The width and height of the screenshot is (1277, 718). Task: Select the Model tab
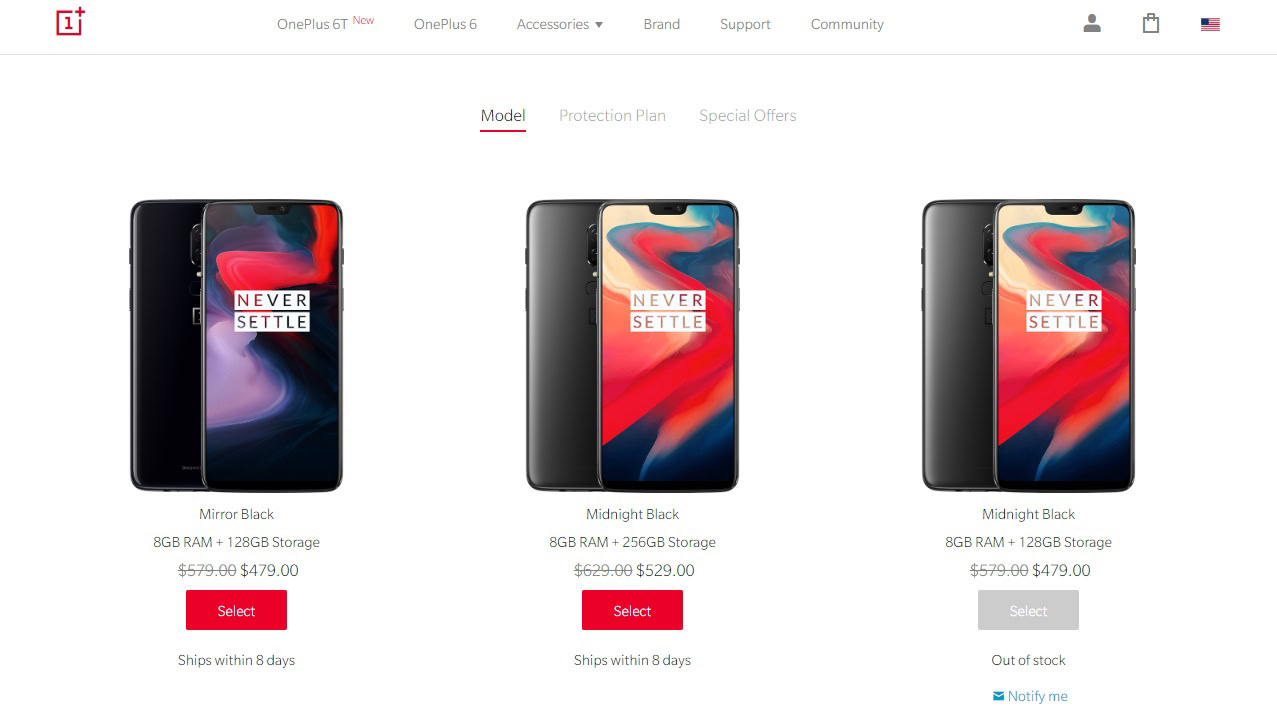503,116
